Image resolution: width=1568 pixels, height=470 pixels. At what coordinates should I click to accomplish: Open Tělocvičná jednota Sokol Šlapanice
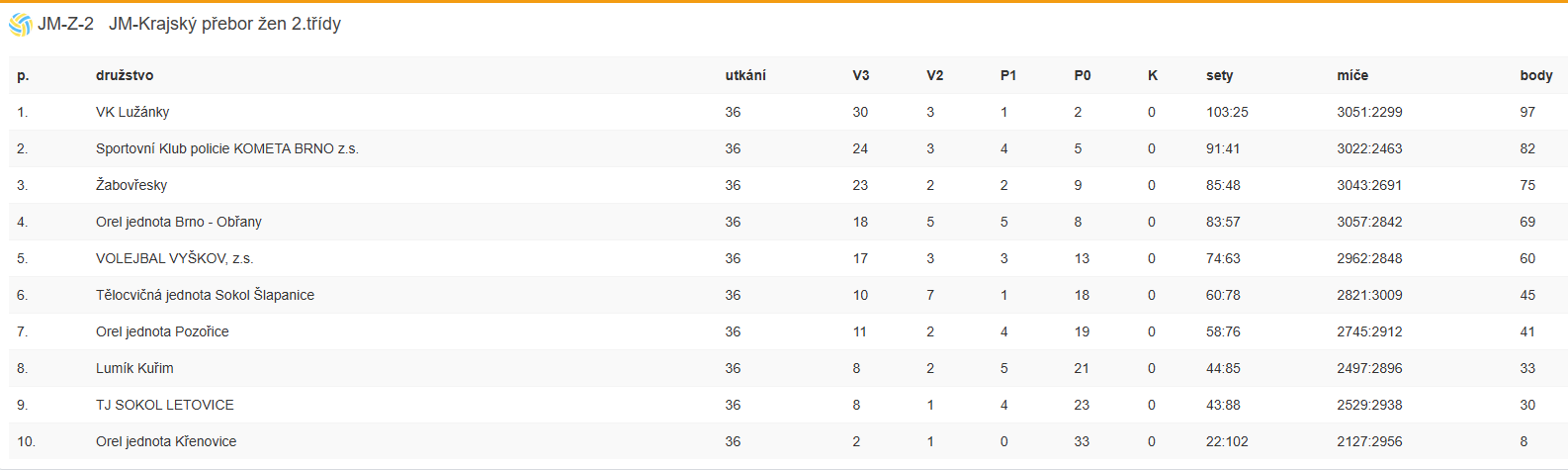pyautogui.click(x=205, y=295)
